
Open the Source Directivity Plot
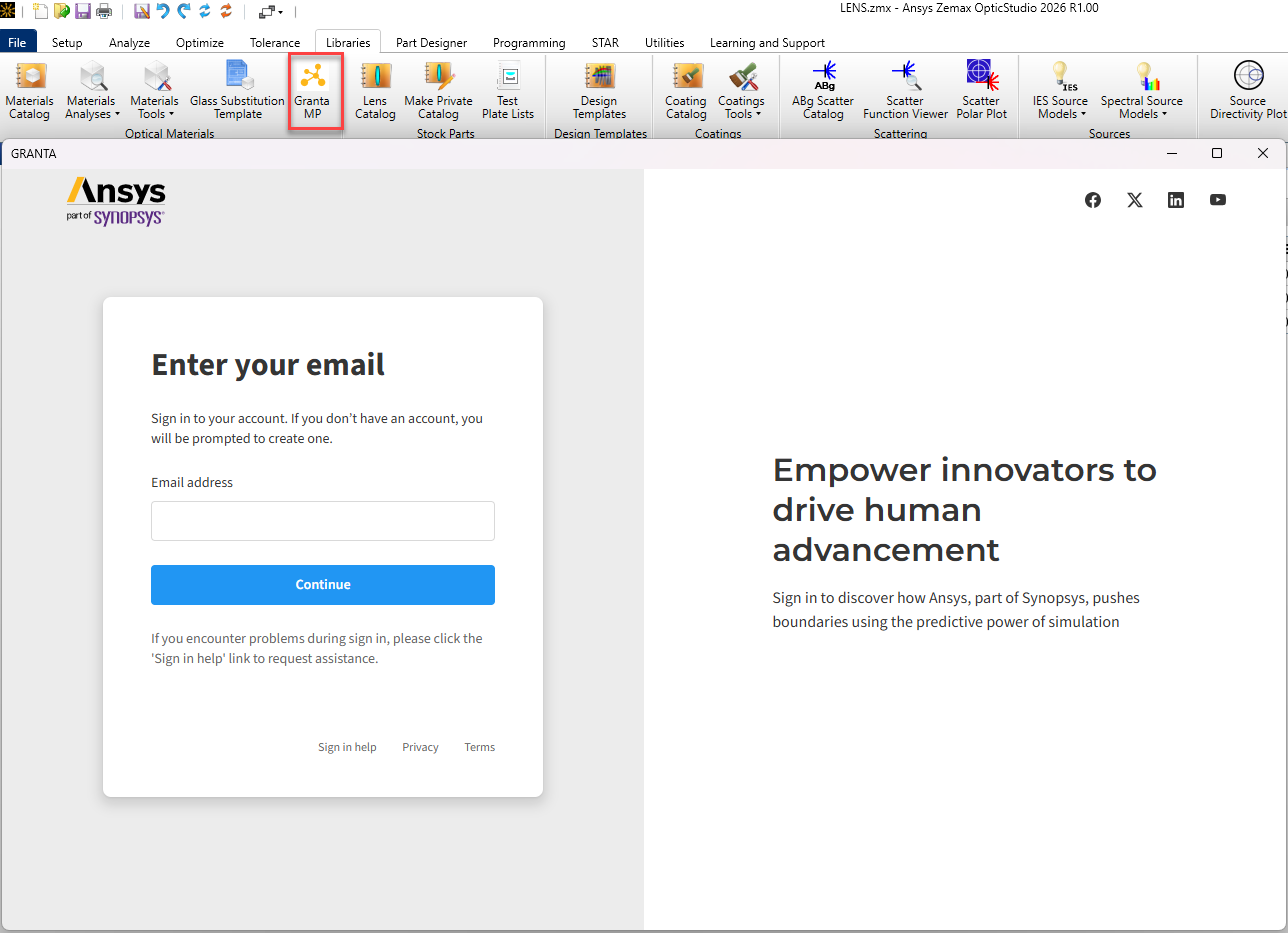1248,91
